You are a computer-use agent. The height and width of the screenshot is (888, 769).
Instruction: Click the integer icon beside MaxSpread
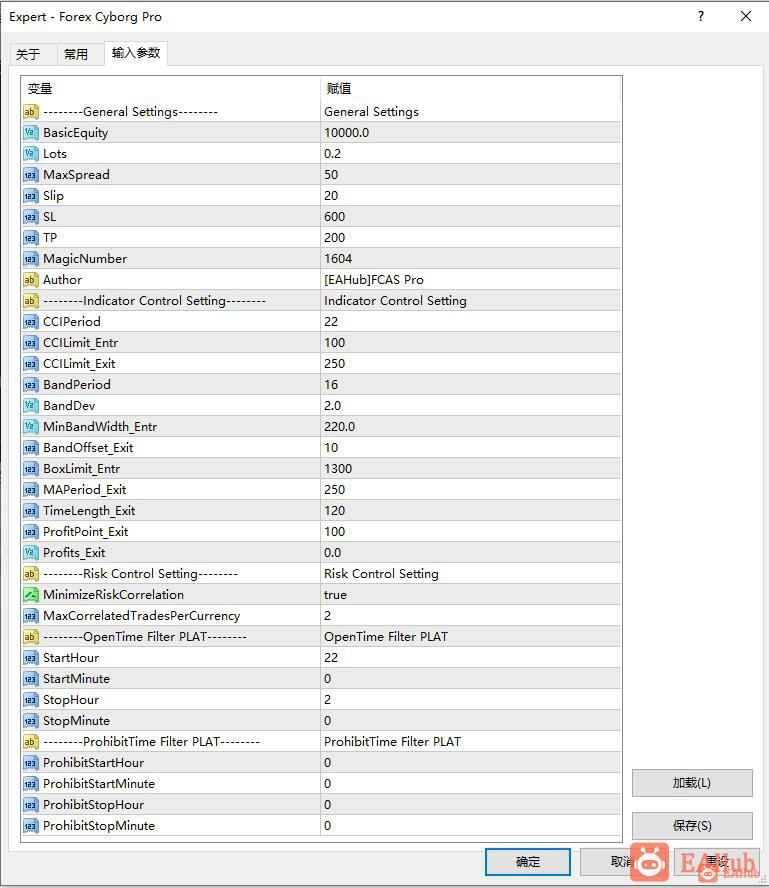(x=31, y=174)
